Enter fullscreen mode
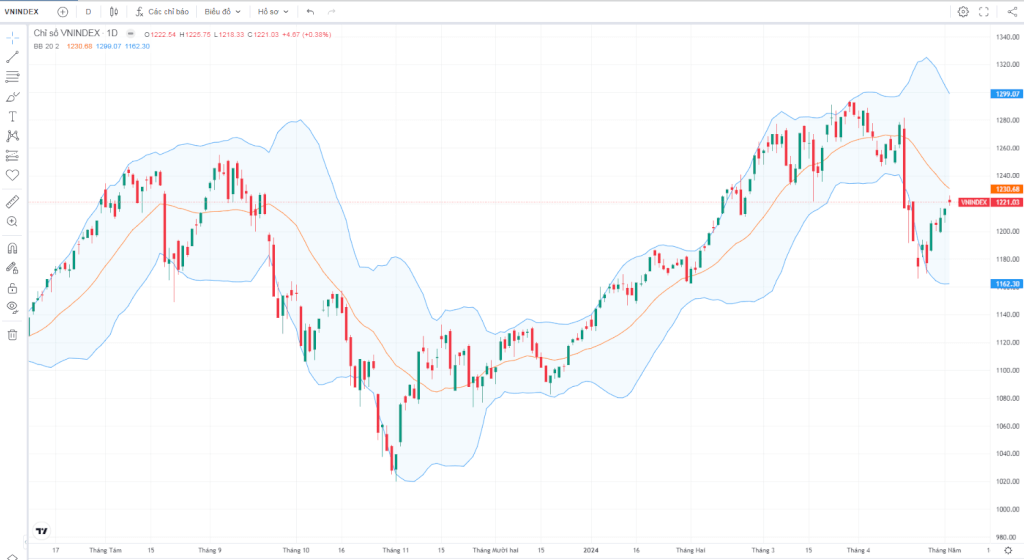Screen dimensions: 1024x560 coord(984,12)
